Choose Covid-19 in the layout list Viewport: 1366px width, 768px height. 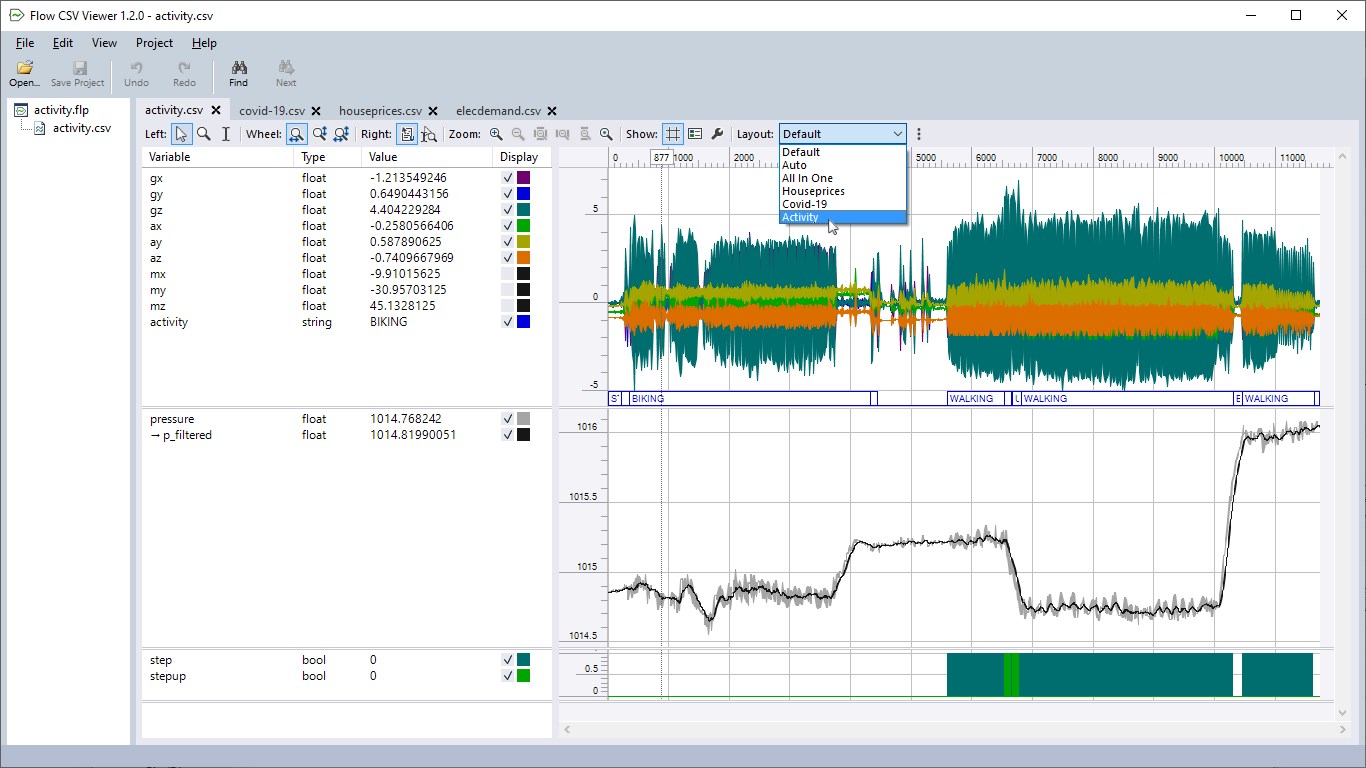point(843,204)
